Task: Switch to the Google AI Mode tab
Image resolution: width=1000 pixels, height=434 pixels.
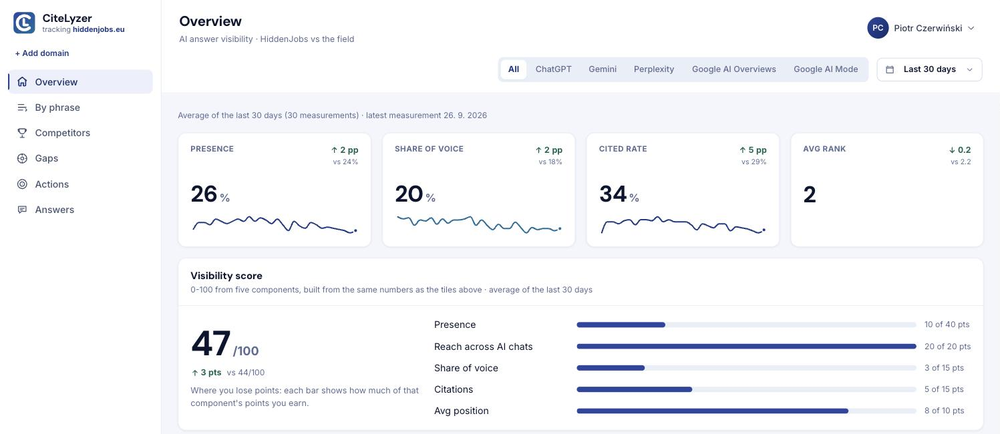Action: (826, 69)
